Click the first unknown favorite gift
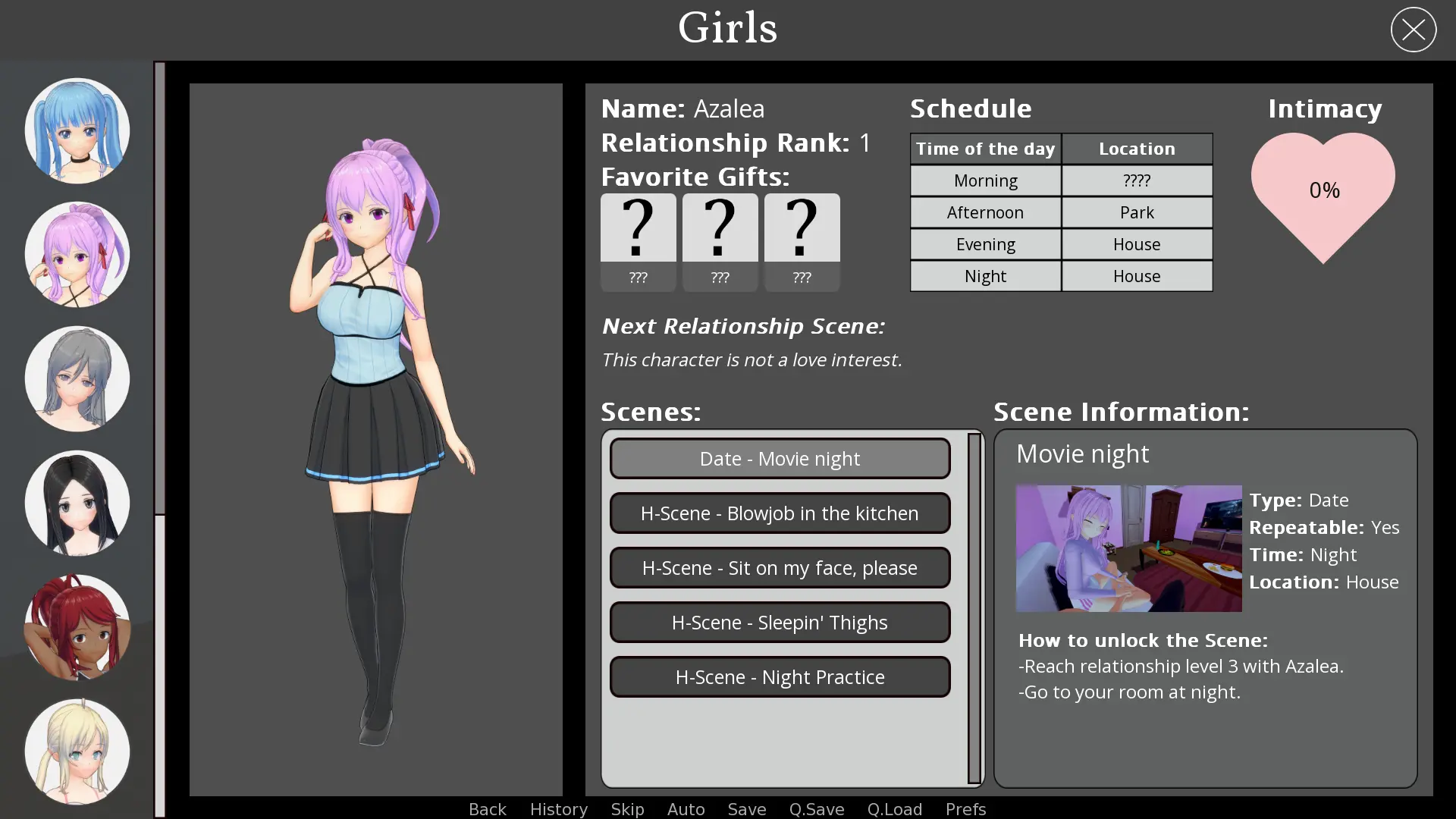This screenshot has height=819, width=1456. [638, 241]
